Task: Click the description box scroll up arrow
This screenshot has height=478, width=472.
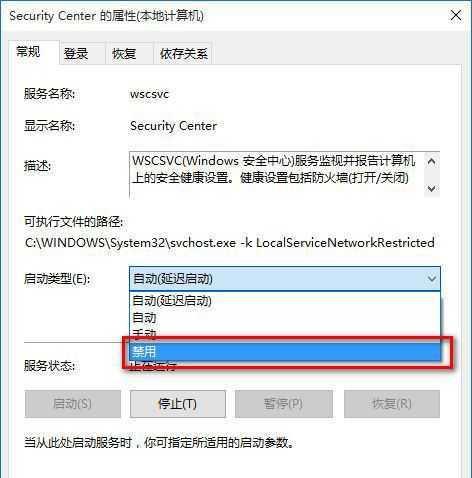Action: pos(431,161)
